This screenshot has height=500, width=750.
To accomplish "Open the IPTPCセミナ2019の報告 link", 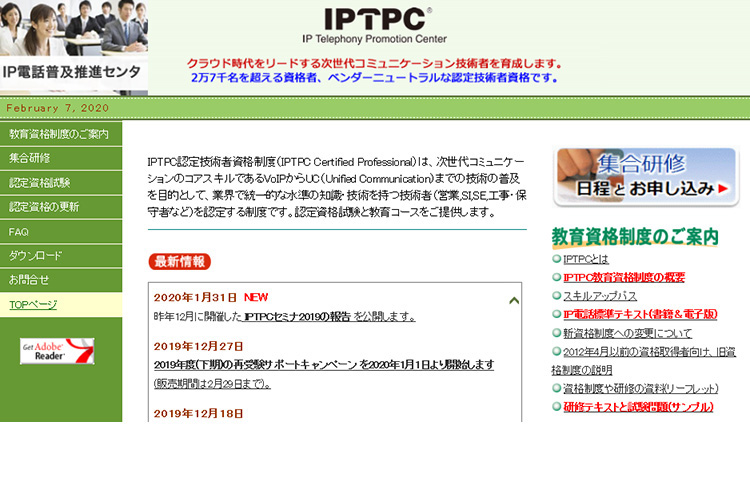I will point(297,316).
